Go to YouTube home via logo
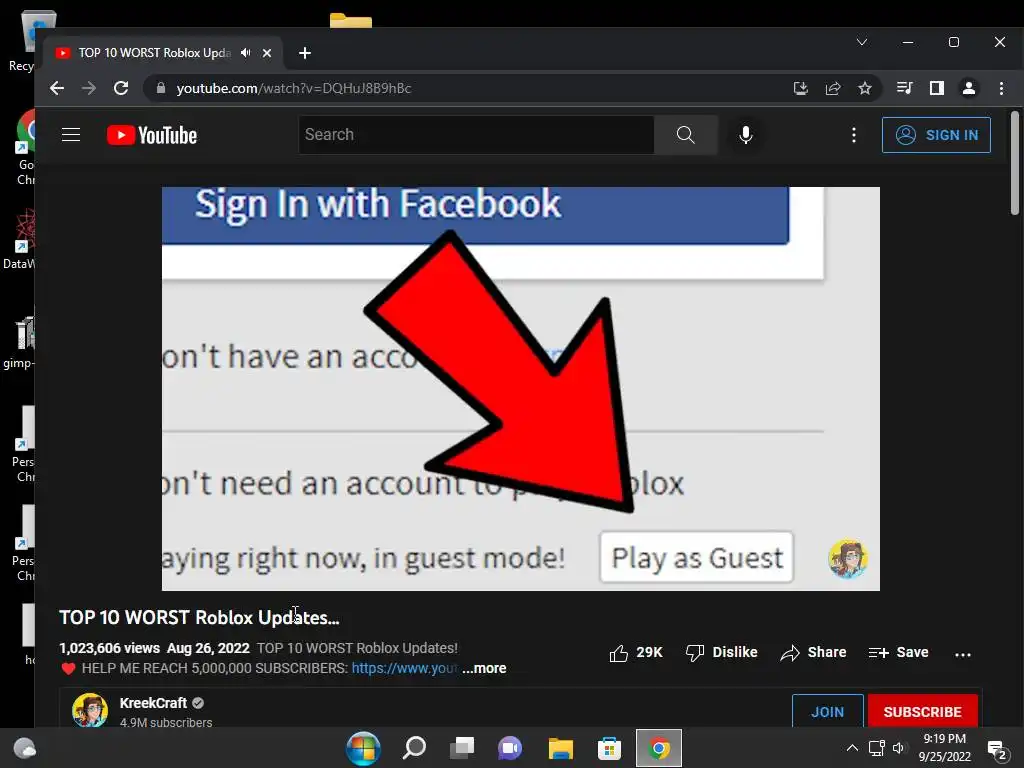The height and width of the screenshot is (768, 1024). click(152, 135)
